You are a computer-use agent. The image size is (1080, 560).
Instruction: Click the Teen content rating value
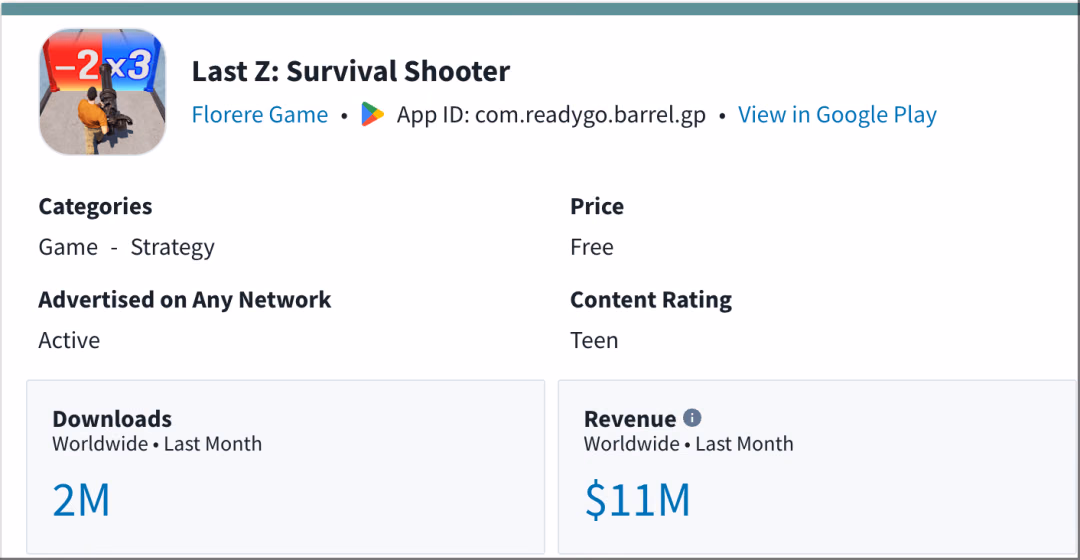[x=594, y=340]
